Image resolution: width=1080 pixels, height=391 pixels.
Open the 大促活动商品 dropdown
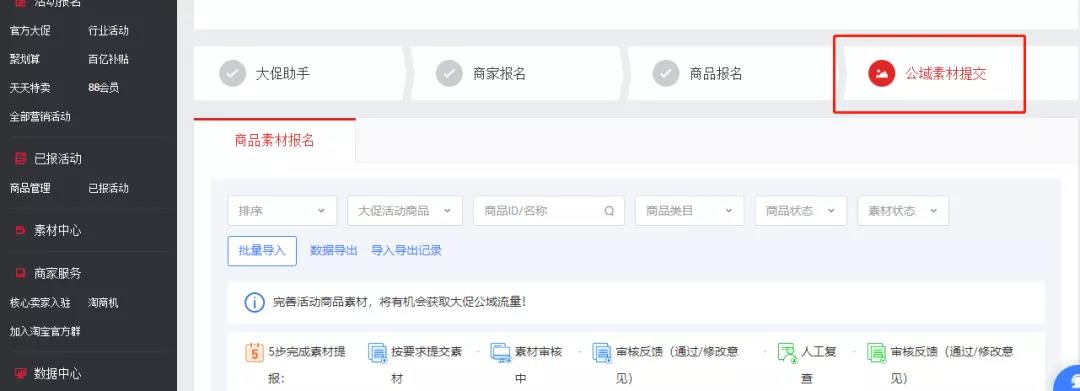click(x=405, y=211)
